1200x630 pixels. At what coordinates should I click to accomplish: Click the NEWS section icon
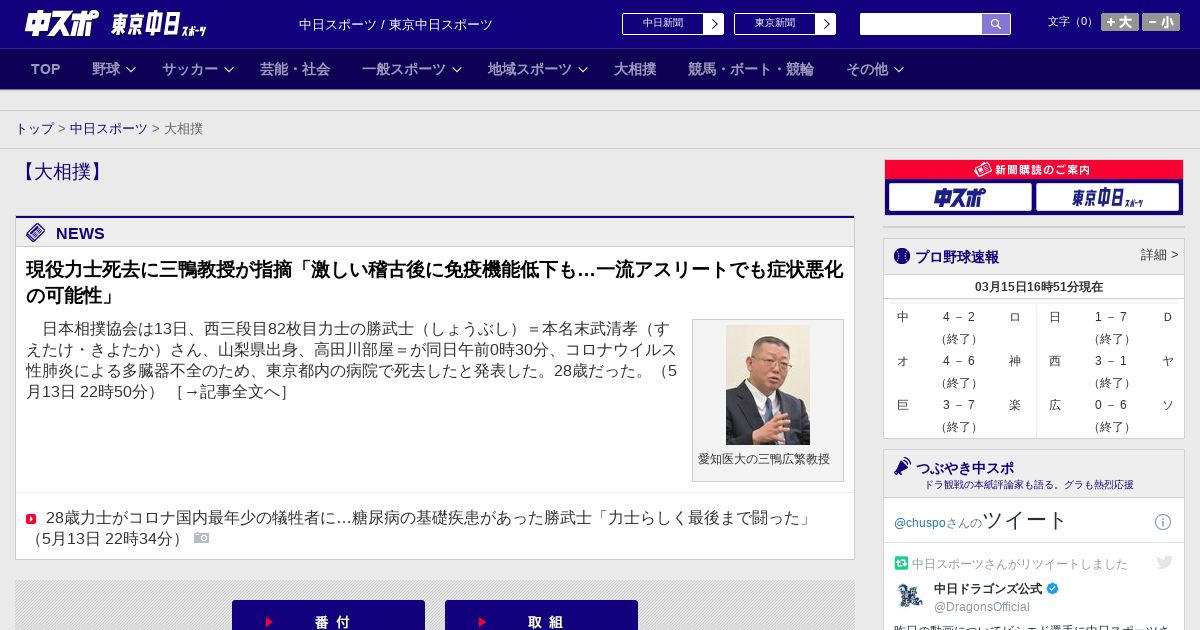36,233
